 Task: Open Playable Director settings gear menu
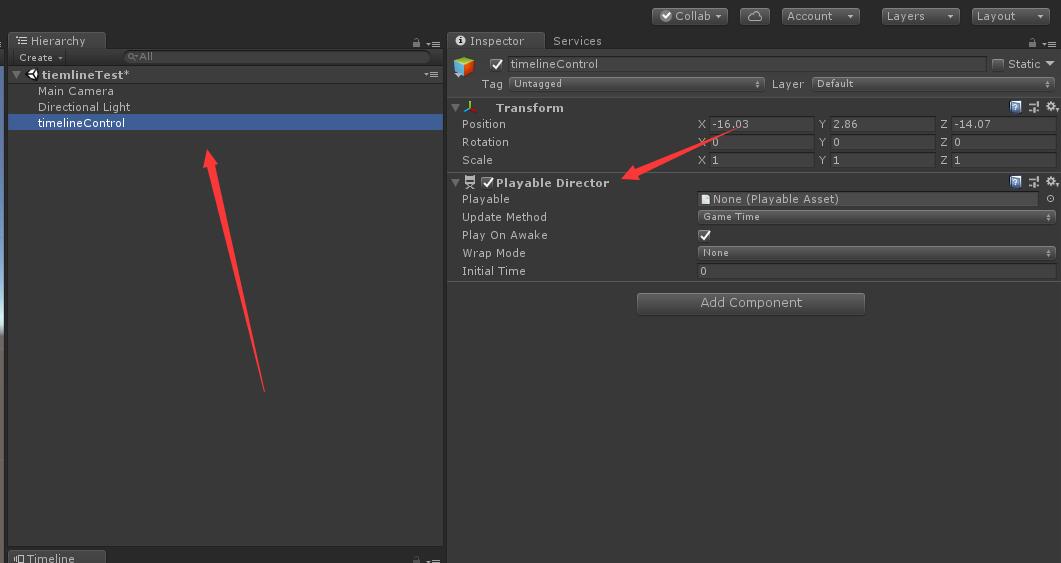click(1052, 181)
